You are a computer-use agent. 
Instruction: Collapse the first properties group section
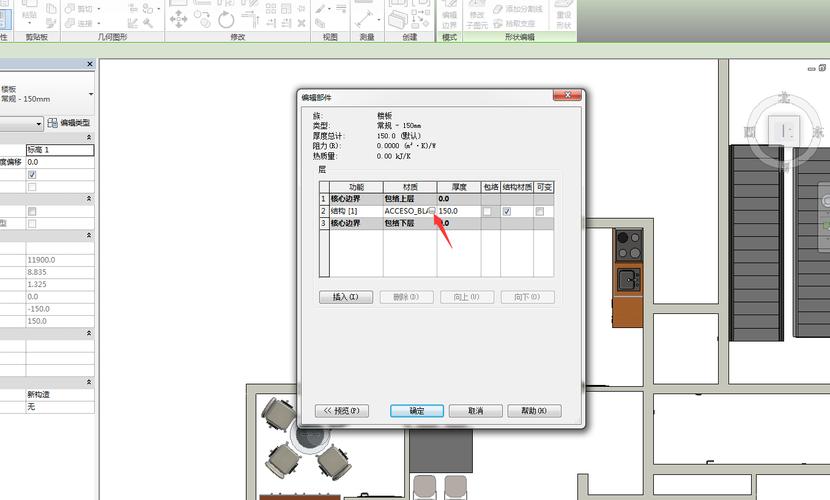pyautogui.click(x=90, y=137)
